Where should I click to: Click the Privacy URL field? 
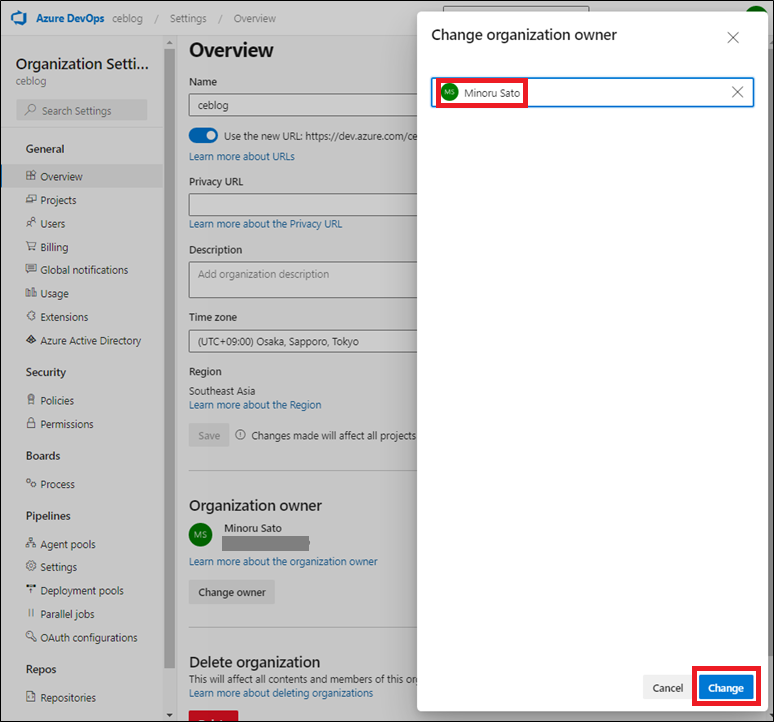(303, 204)
